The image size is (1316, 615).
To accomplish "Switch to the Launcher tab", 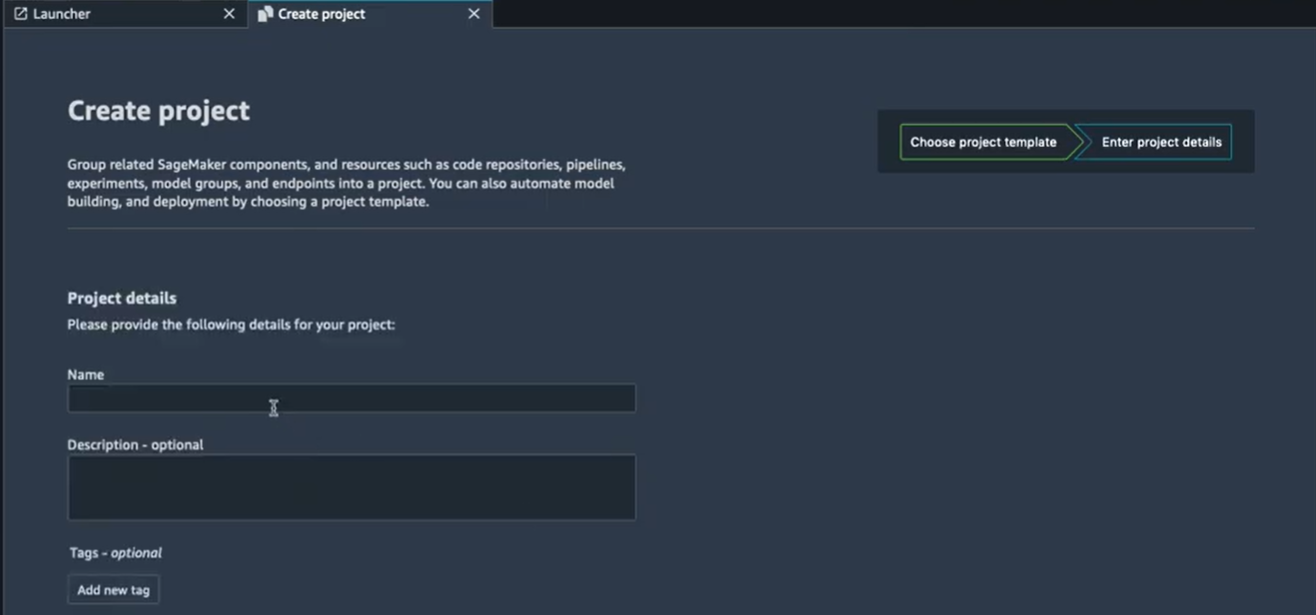I will coord(62,14).
